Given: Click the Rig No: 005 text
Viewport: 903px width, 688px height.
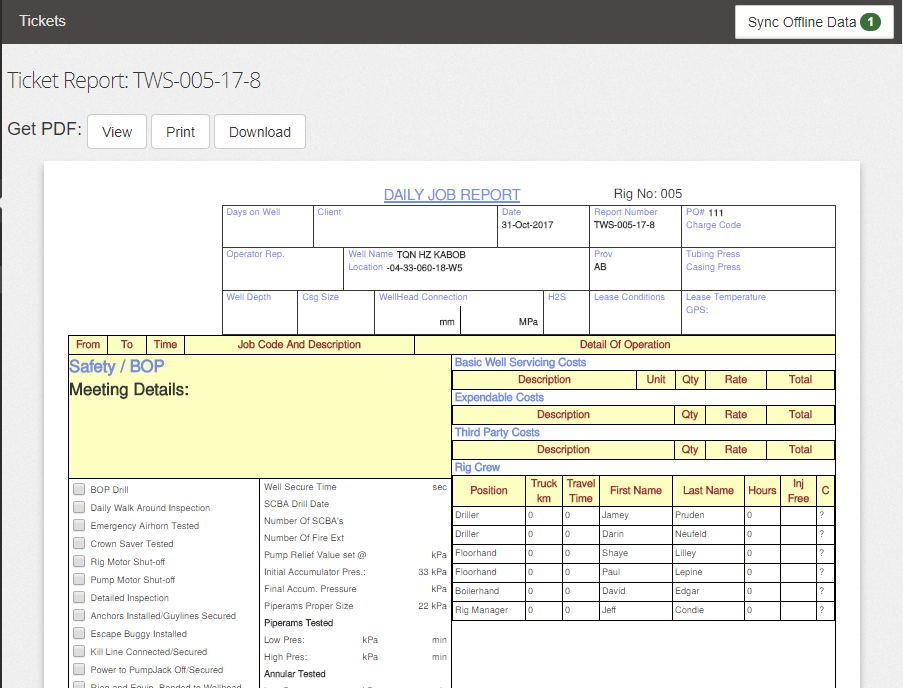Looking at the screenshot, I should click(647, 194).
